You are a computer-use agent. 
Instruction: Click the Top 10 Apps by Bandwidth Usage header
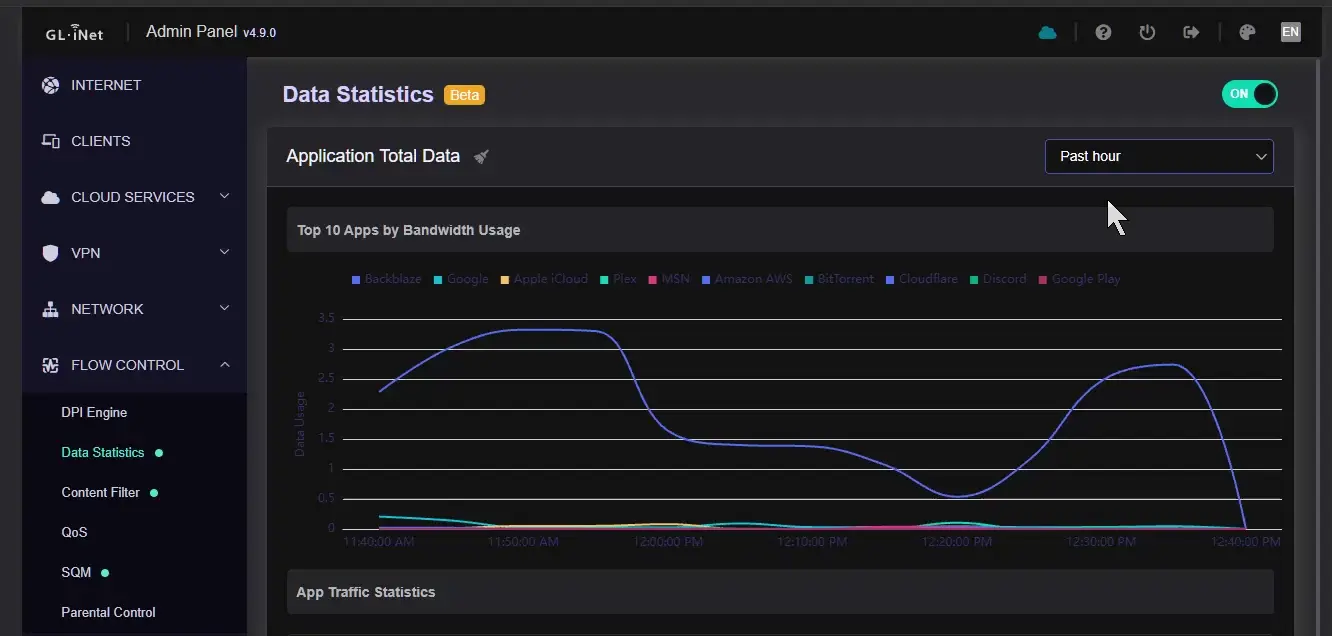[x=780, y=230]
